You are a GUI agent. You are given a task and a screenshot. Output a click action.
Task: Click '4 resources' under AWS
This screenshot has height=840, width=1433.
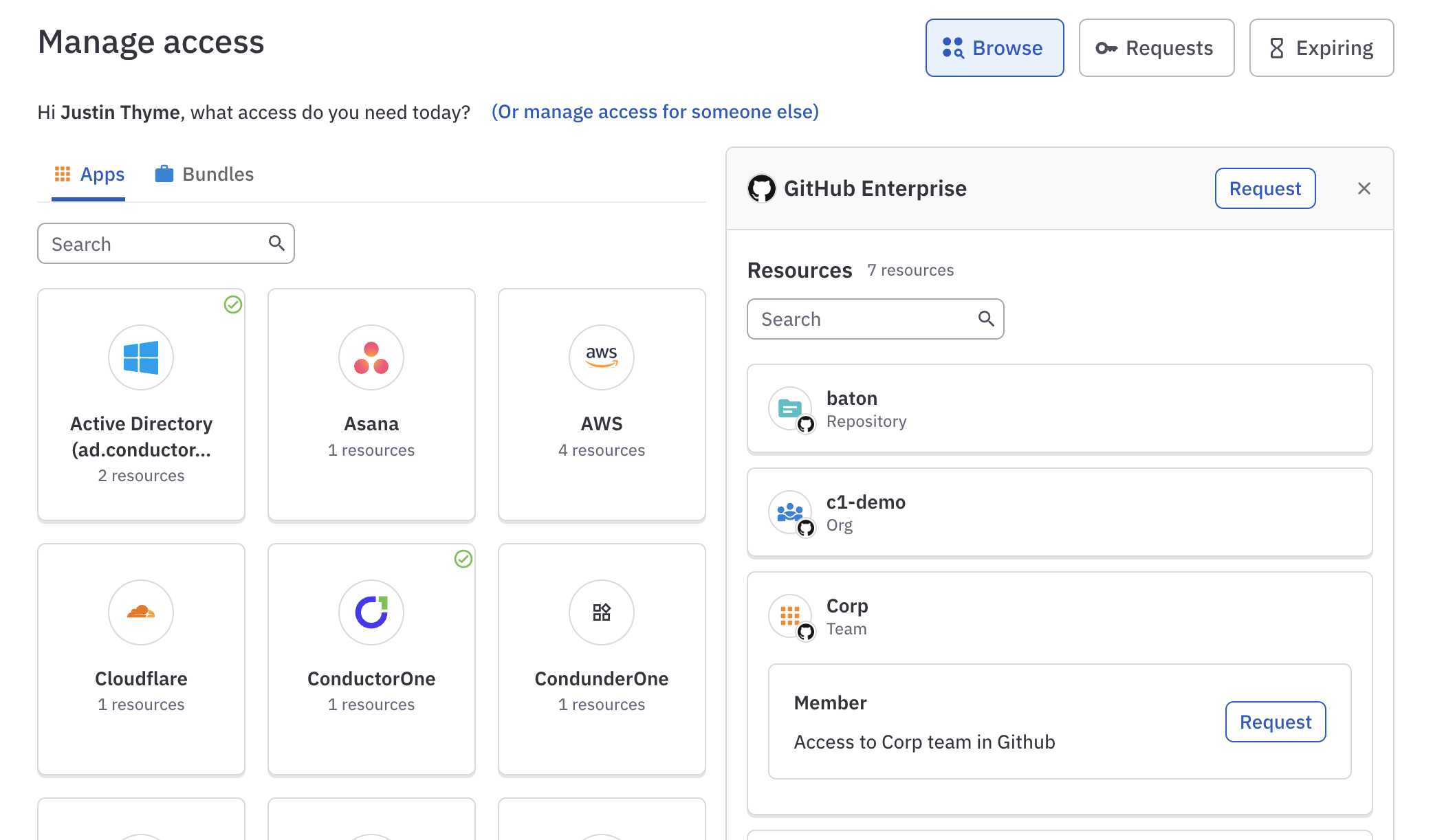(x=602, y=450)
